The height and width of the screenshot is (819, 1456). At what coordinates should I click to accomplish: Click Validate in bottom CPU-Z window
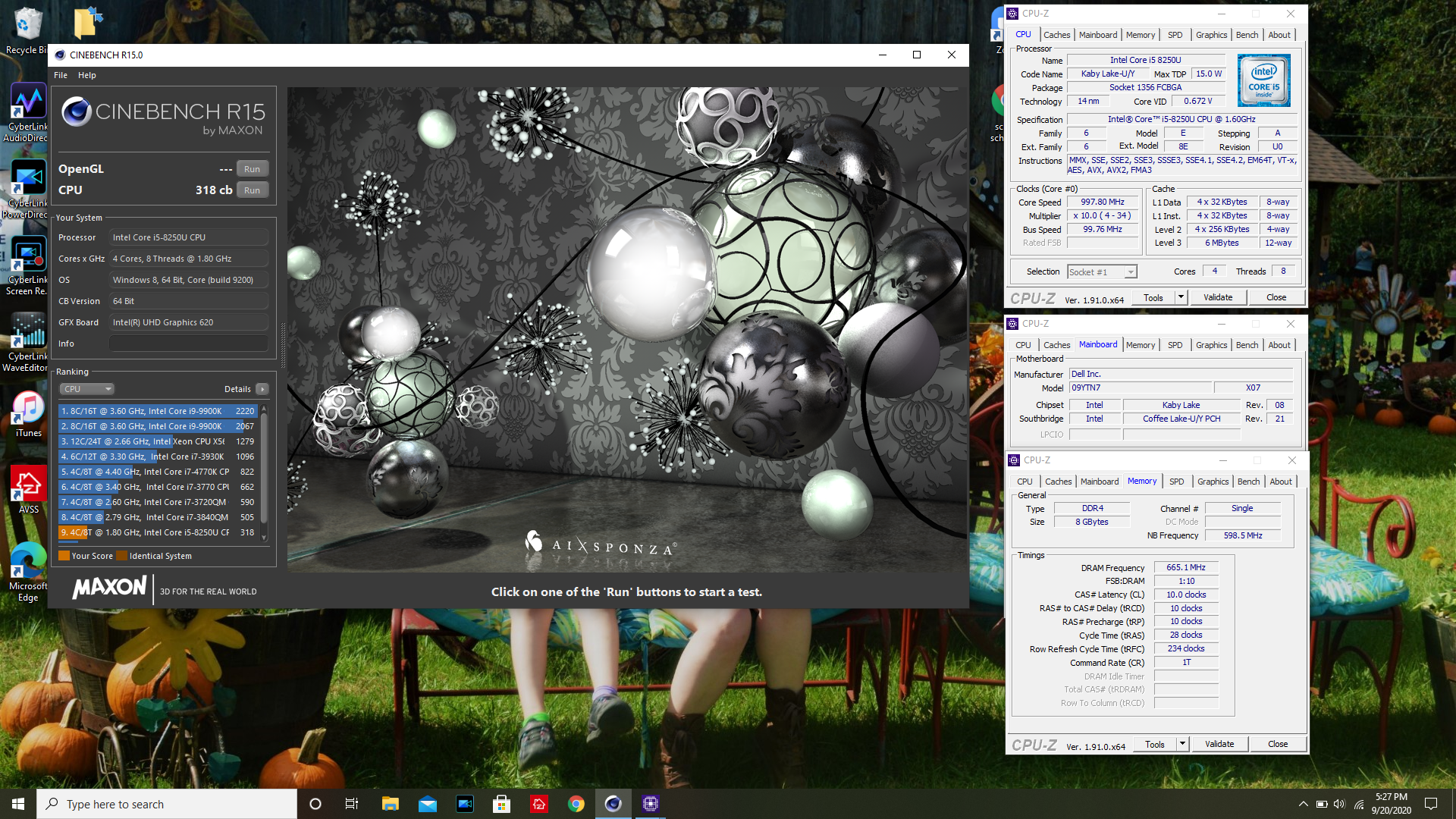point(1219,745)
